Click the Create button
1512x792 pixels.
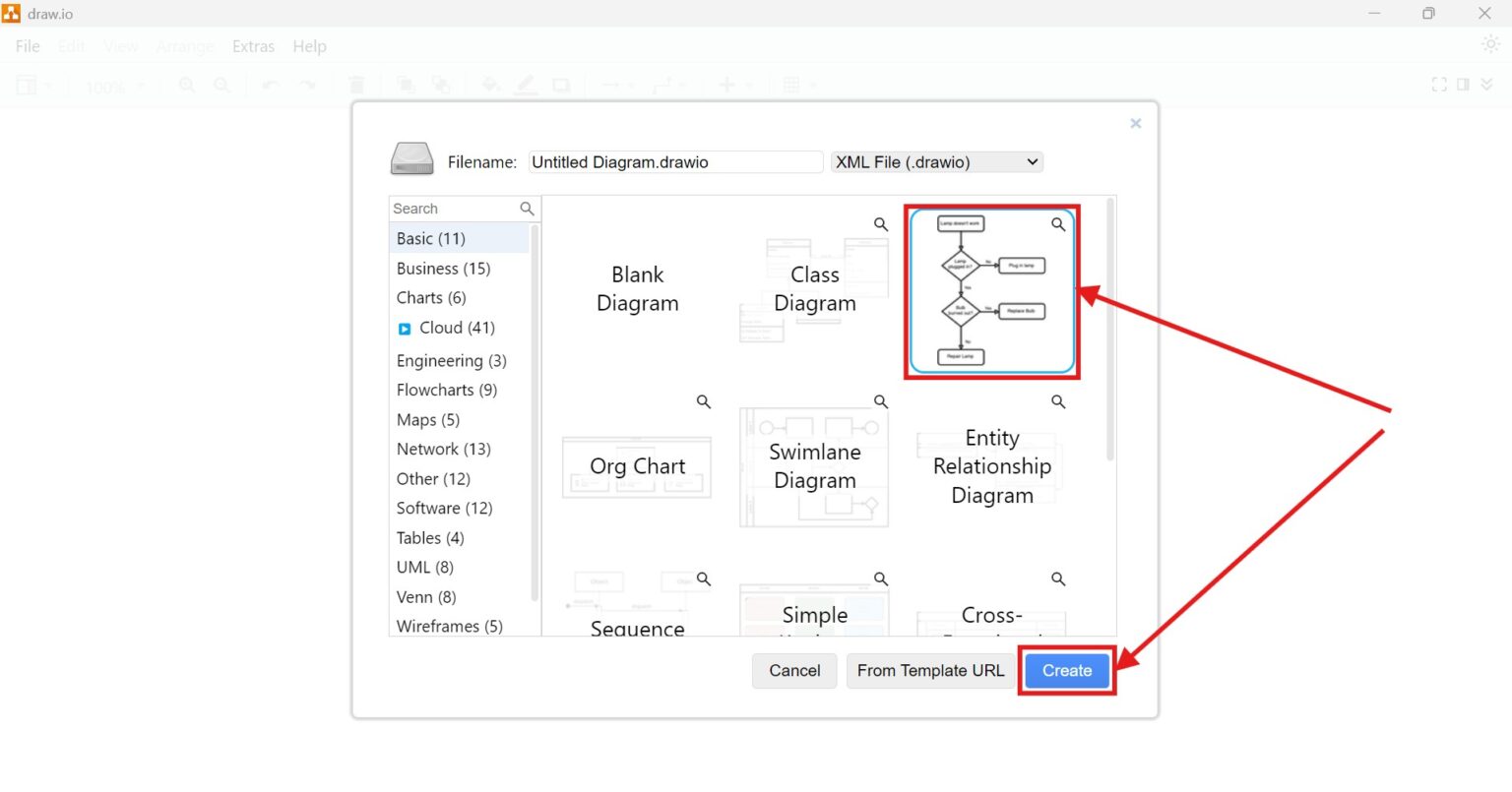(1066, 670)
